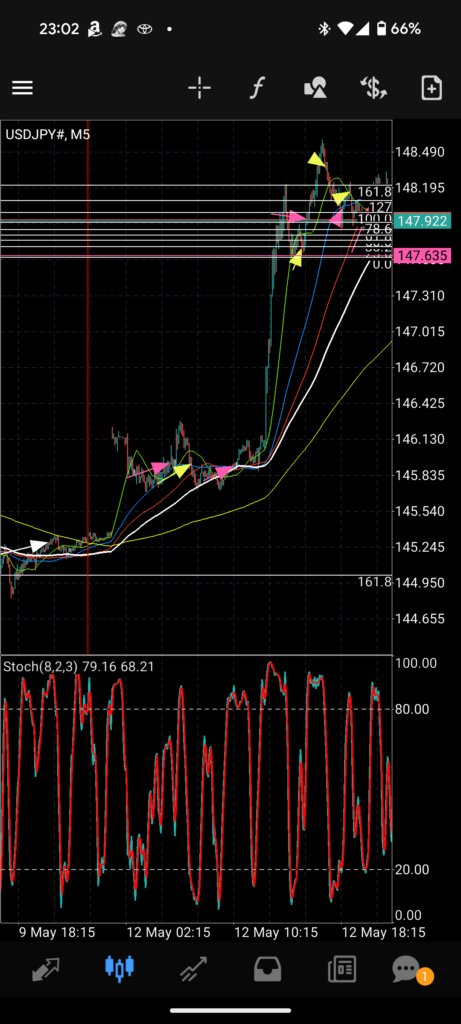This screenshot has width=461, height=1024.
Task: Open the History inbox tab
Action: pyautogui.click(x=267, y=969)
